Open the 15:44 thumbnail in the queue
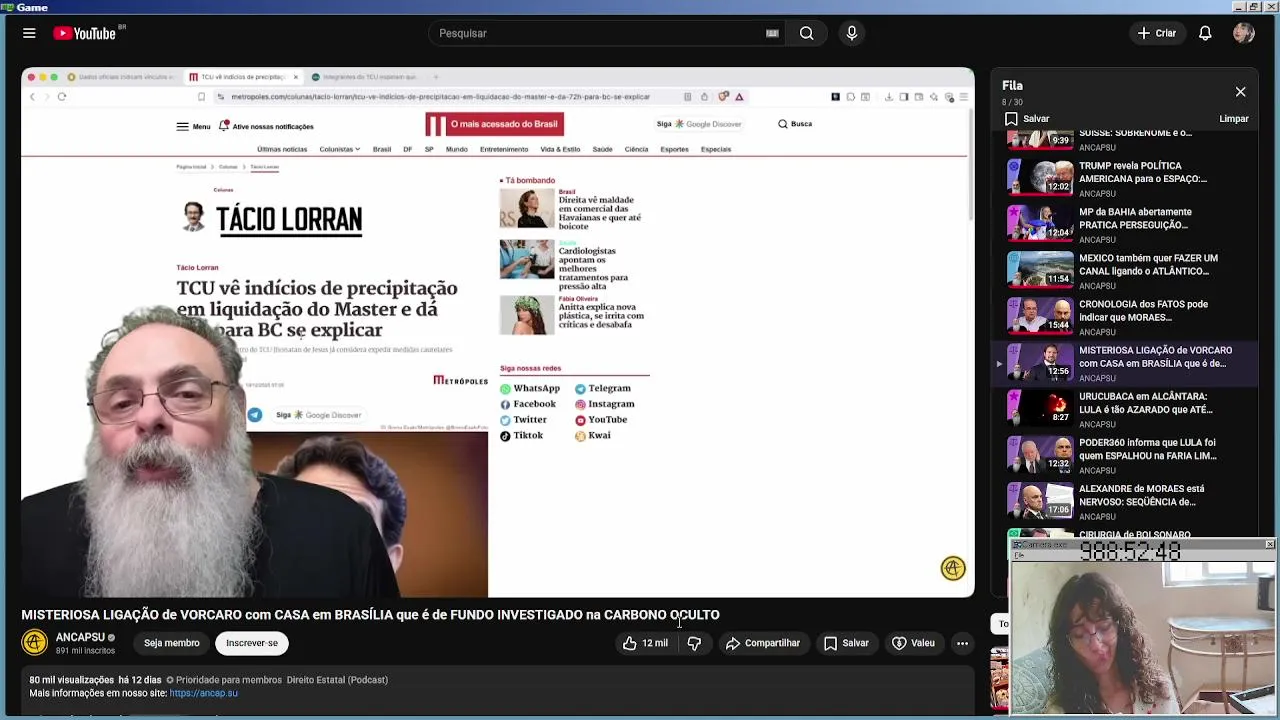1280x720 pixels. tap(1040, 315)
